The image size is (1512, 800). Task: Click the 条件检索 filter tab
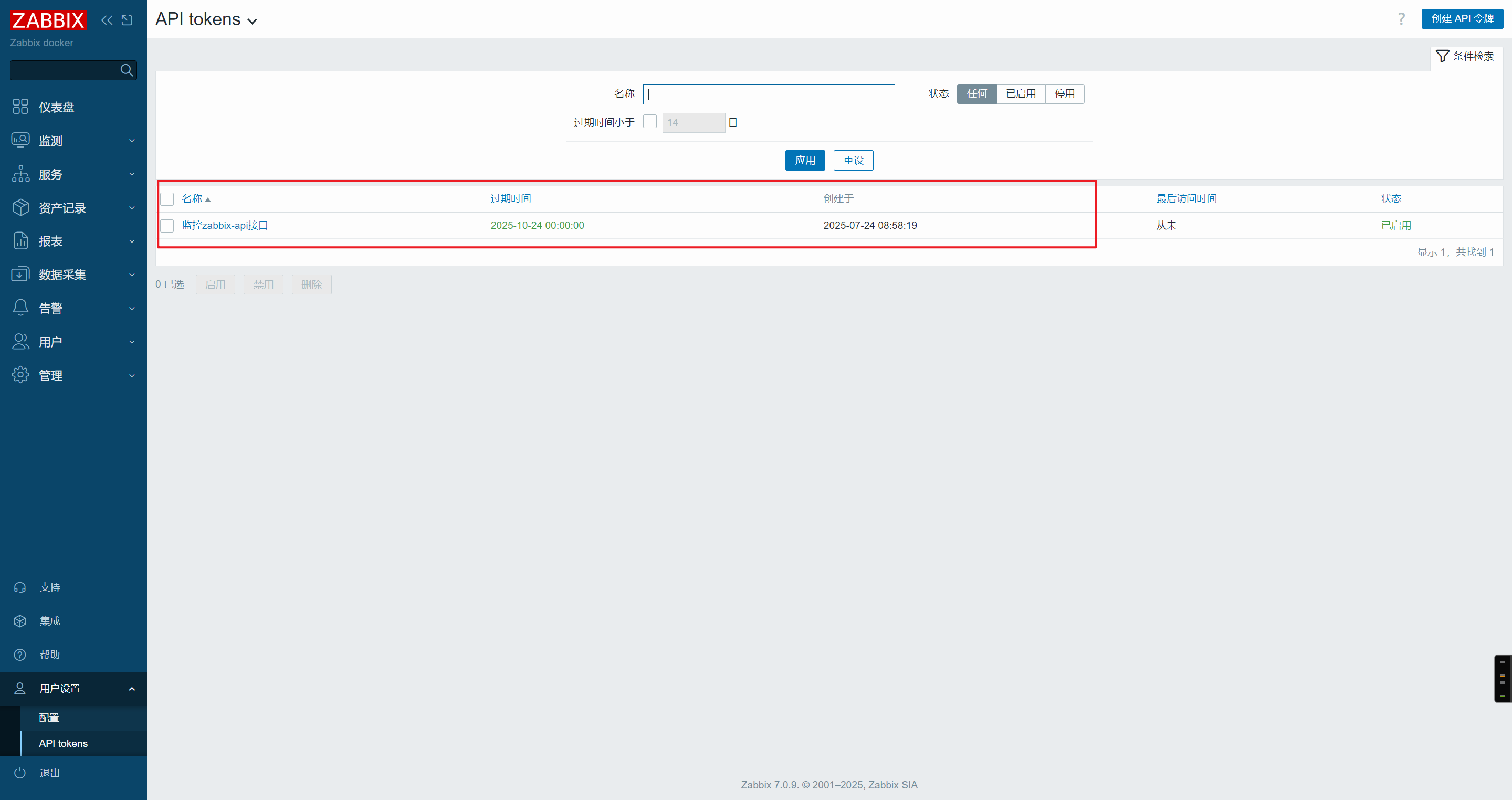(x=1466, y=56)
